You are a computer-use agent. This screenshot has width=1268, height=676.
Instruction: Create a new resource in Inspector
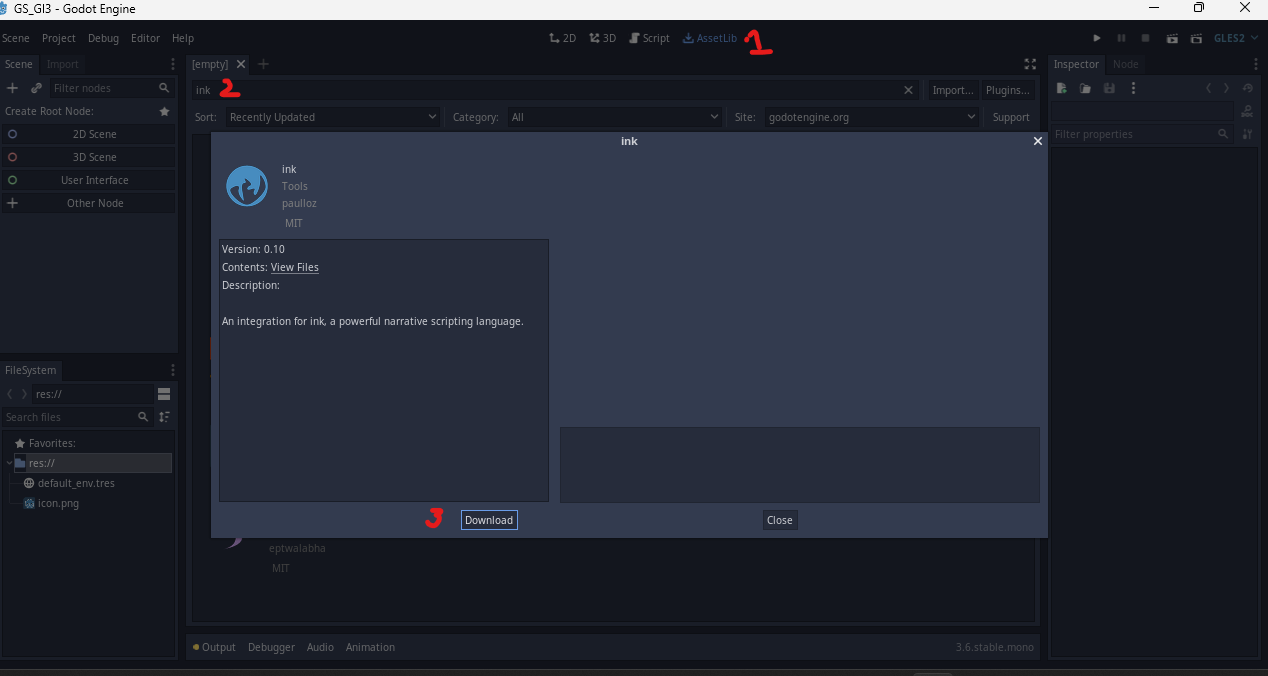tap(1062, 88)
